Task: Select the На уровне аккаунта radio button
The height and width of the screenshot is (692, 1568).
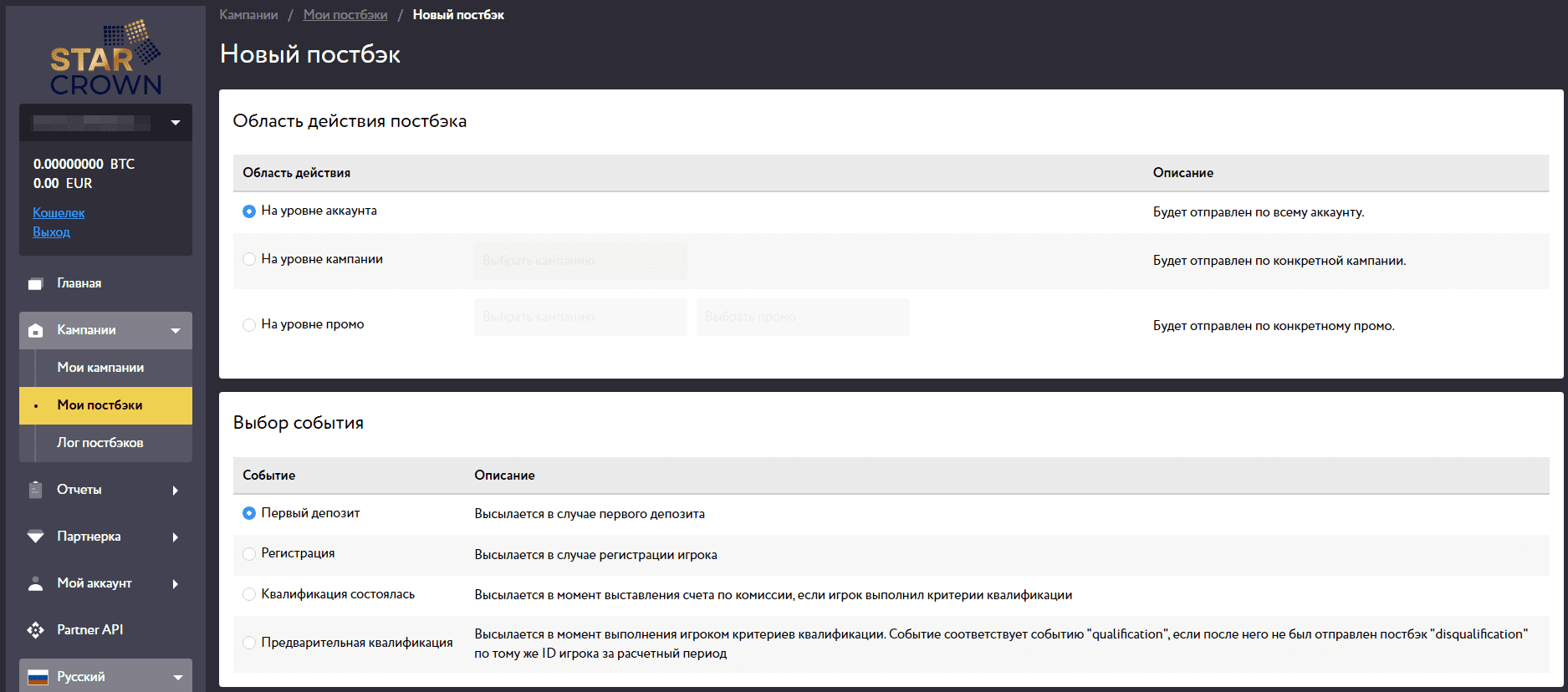Action: click(x=249, y=211)
